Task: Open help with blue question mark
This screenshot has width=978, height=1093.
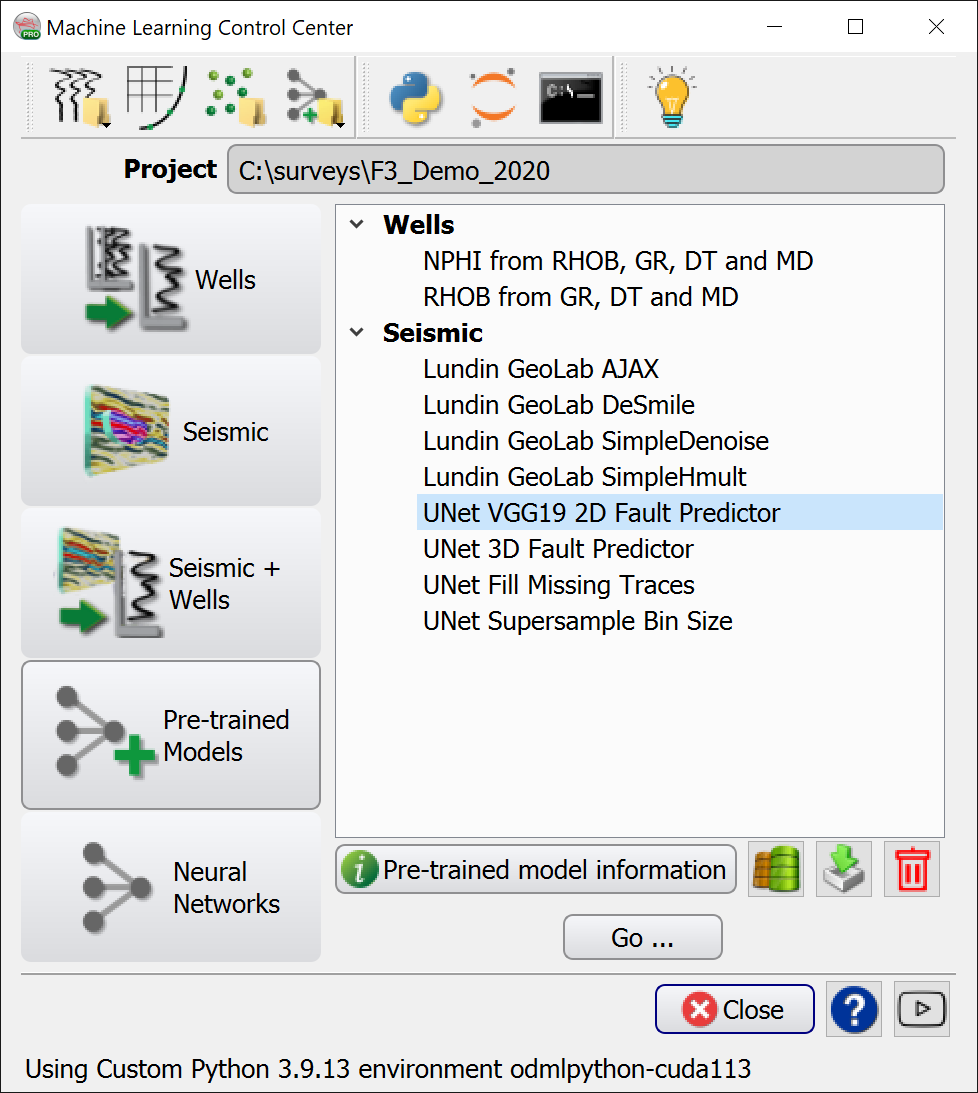Action: (x=853, y=1009)
